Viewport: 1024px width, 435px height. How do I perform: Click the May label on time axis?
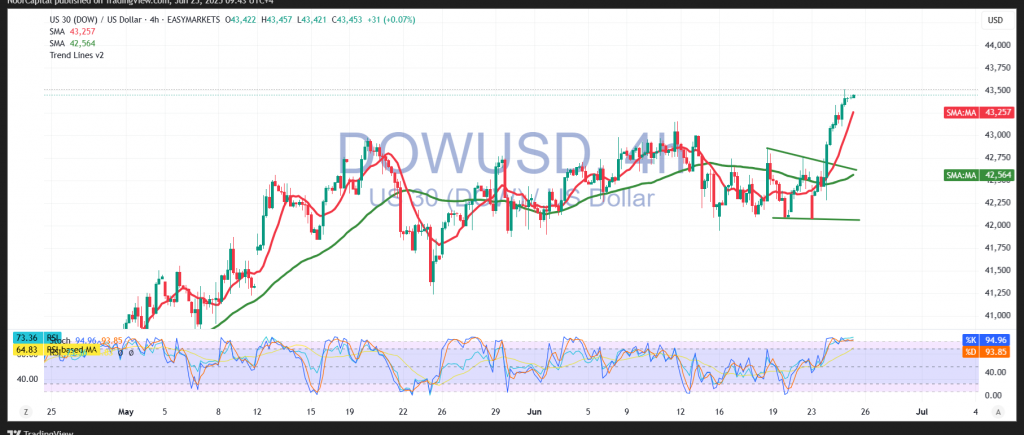(x=125, y=412)
